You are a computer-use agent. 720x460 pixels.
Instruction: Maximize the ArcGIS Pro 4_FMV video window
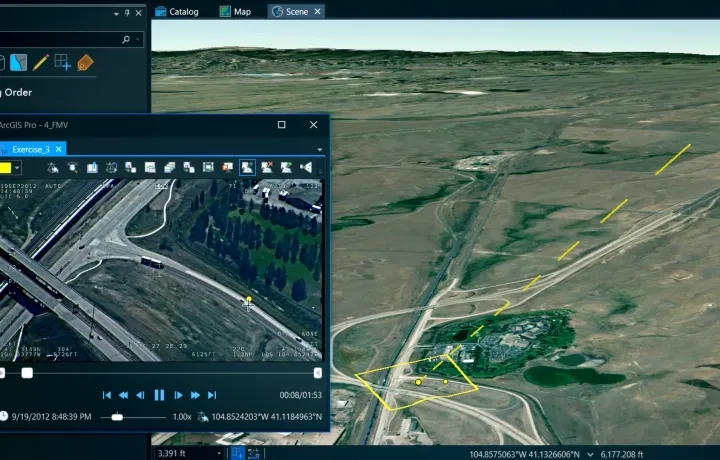pyautogui.click(x=281, y=125)
